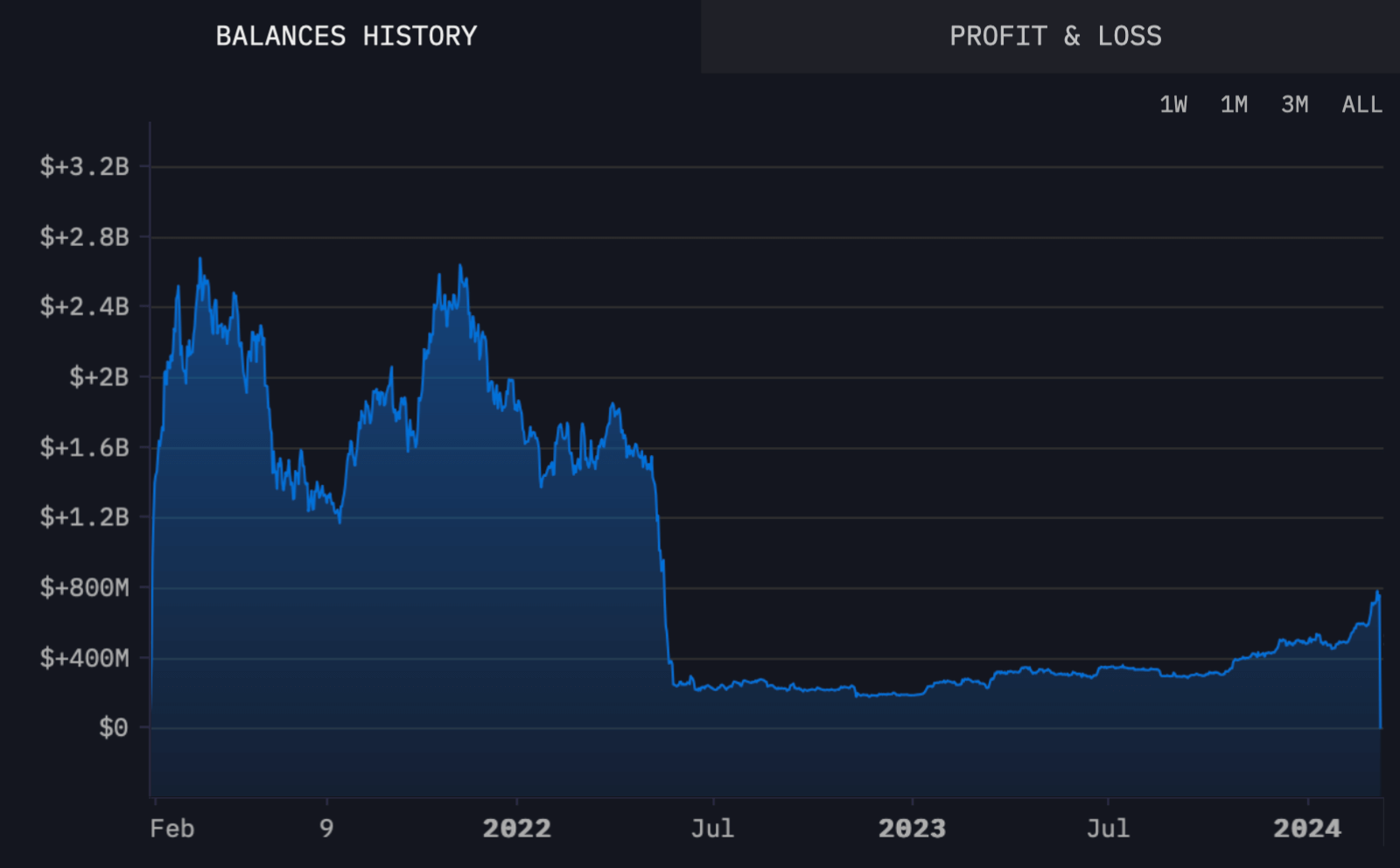Image resolution: width=1400 pixels, height=868 pixels.
Task: Click the highest peak of the balance line
Action: click(x=199, y=259)
